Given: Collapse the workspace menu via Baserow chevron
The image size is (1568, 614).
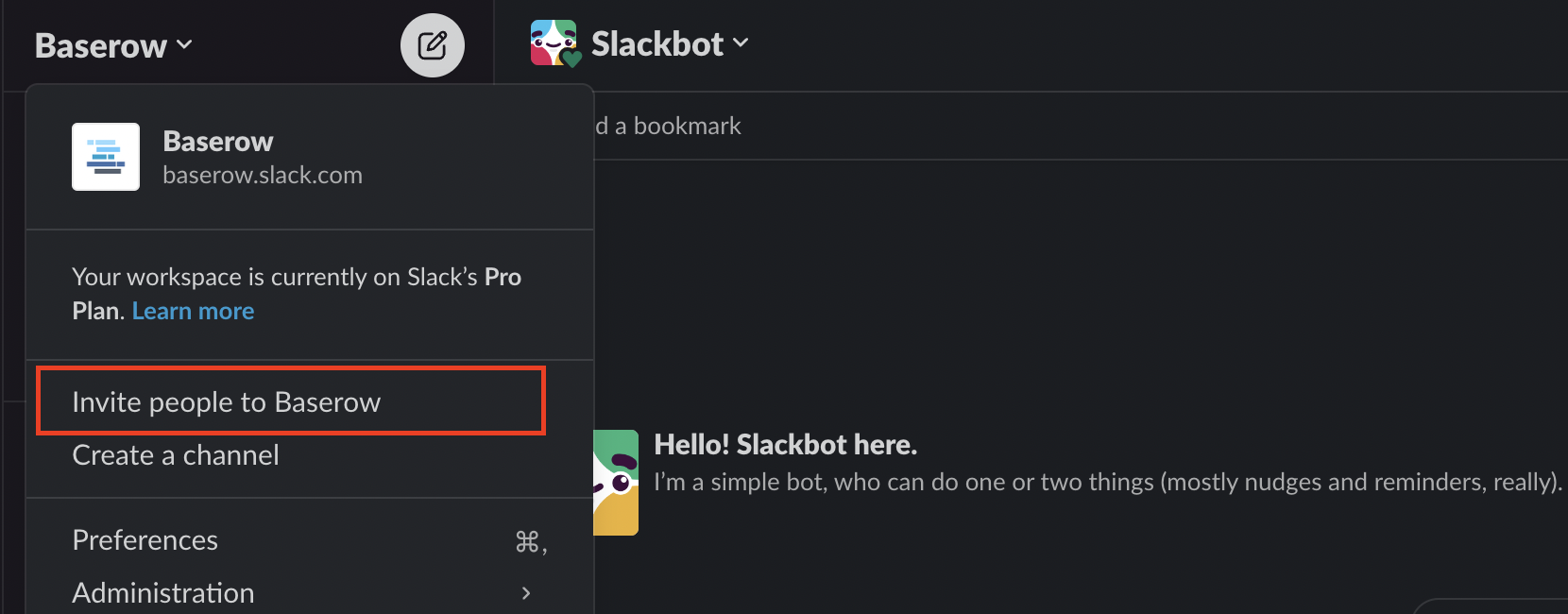Looking at the screenshot, I should [184, 44].
